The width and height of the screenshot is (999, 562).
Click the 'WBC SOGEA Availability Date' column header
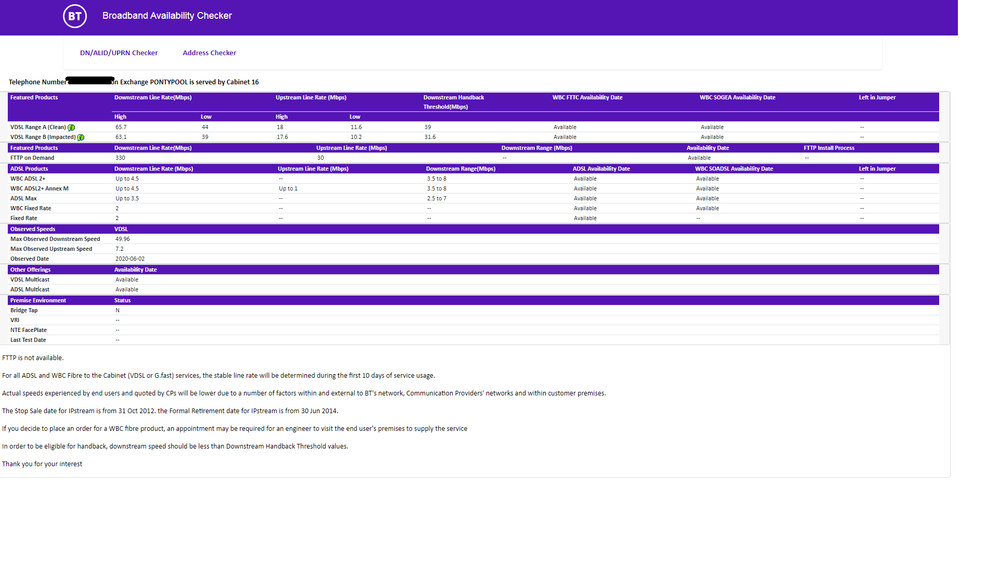[x=737, y=97]
